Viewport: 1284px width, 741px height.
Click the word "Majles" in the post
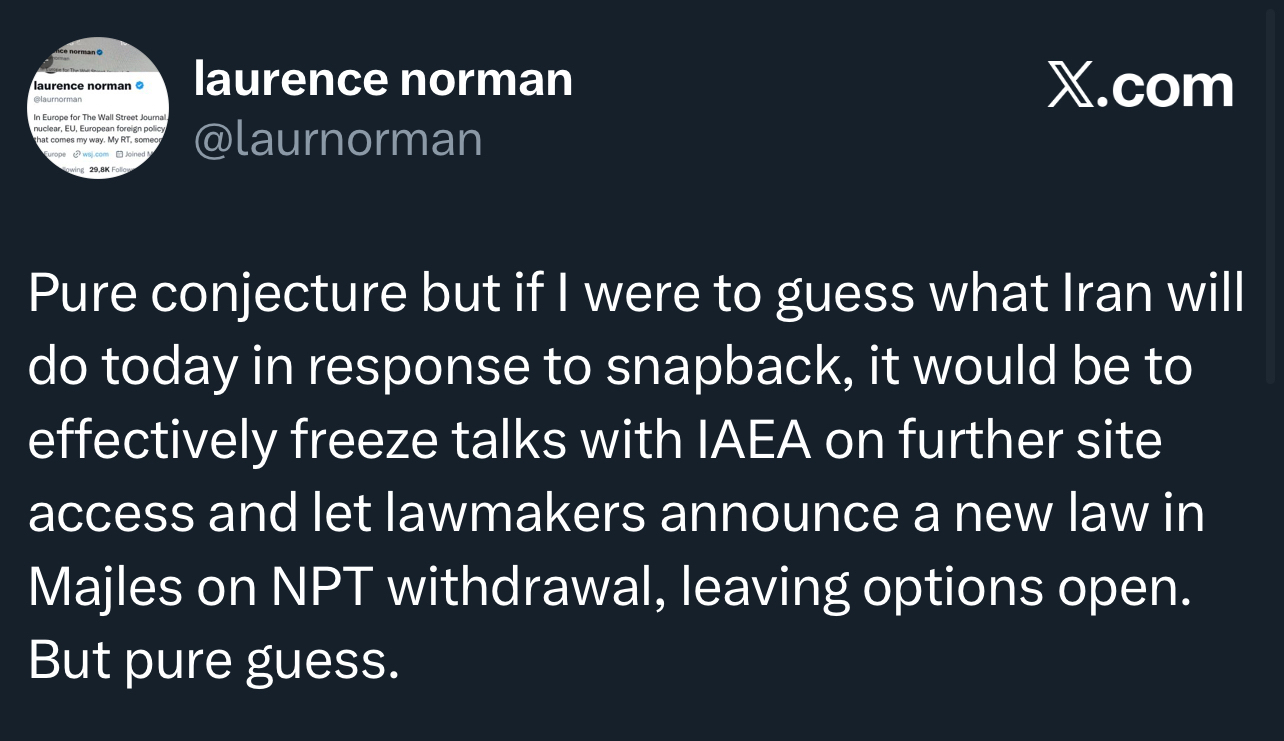point(105,587)
